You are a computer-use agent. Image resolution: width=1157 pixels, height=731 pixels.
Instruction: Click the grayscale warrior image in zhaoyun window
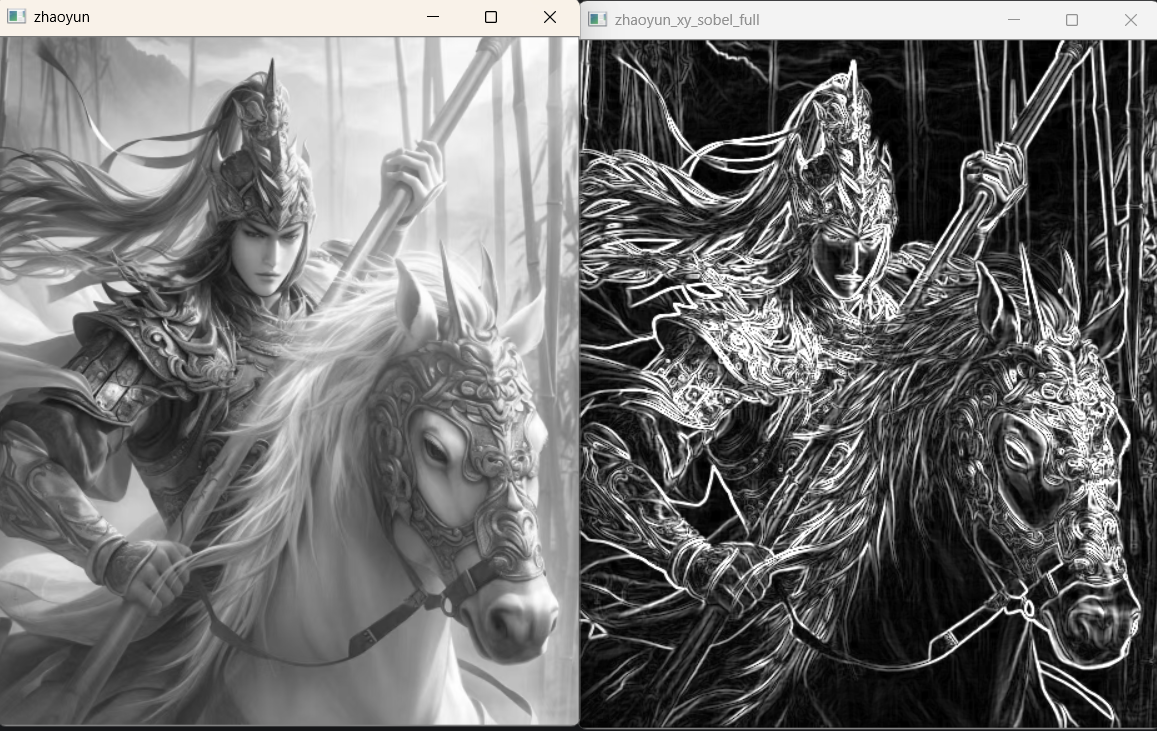[289, 381]
